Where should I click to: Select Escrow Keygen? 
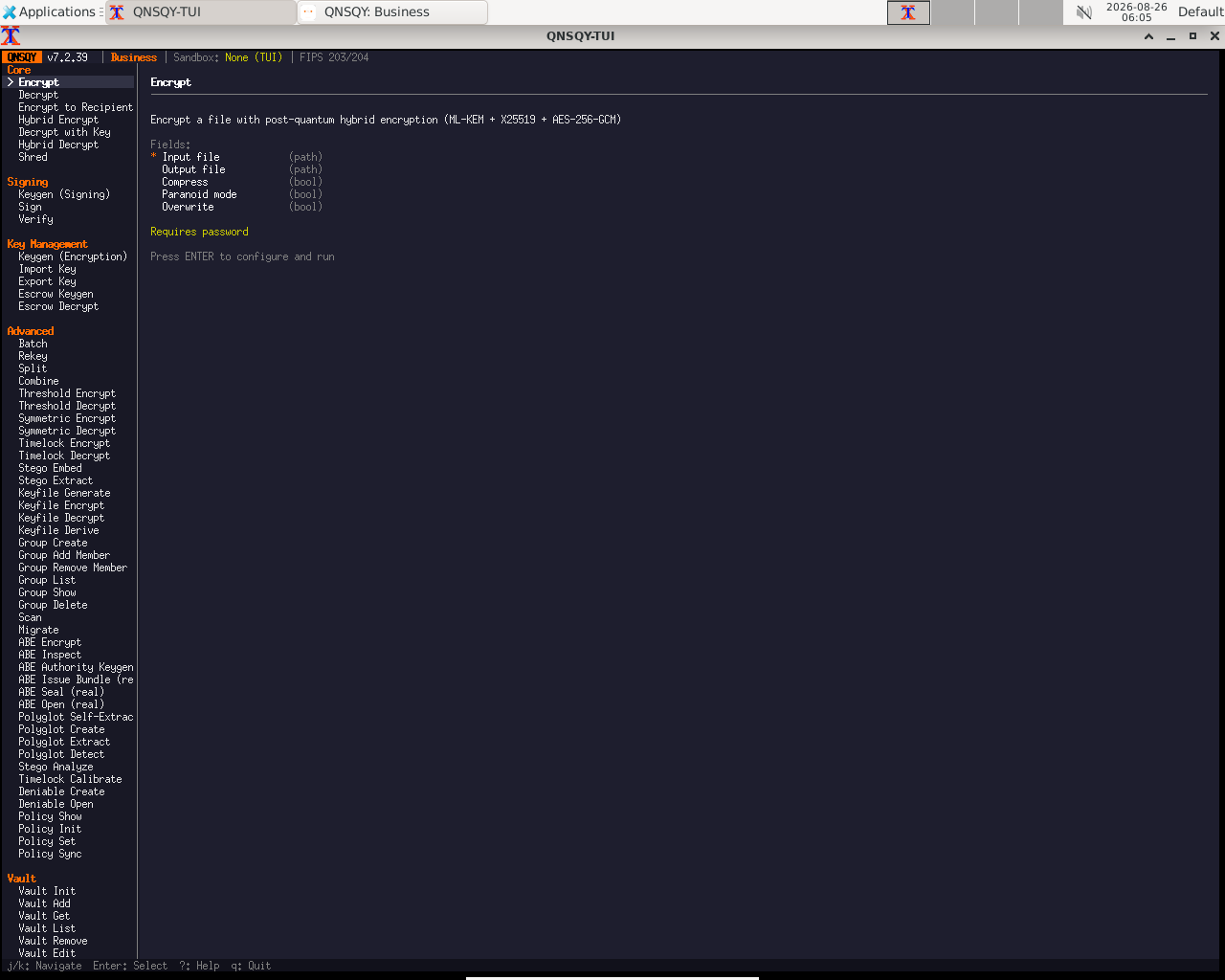[56, 294]
